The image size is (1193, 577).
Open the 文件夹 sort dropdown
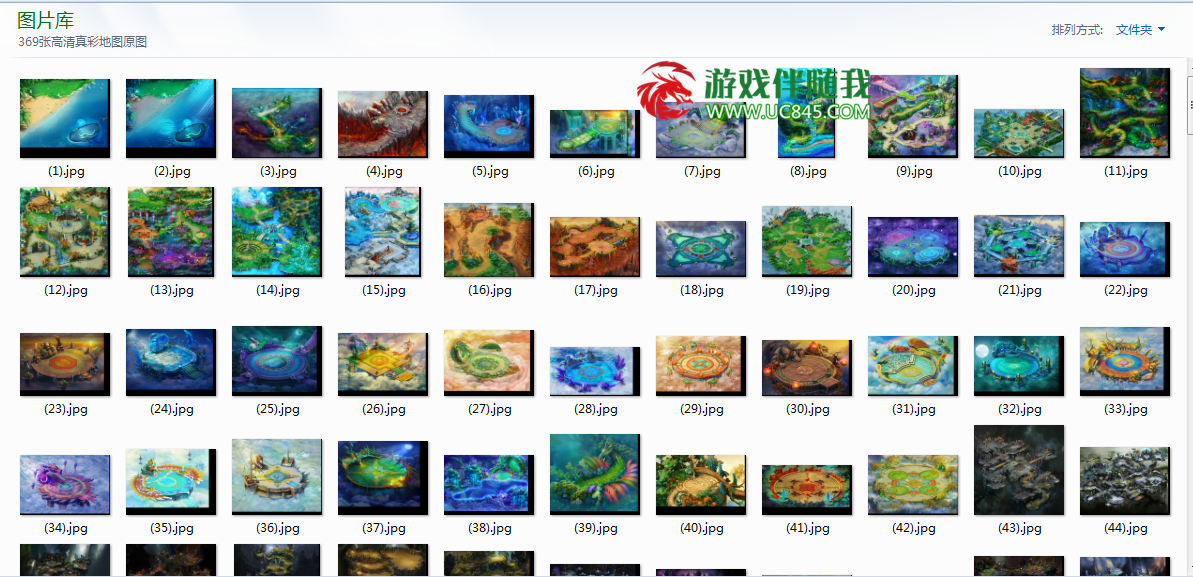[1140, 30]
